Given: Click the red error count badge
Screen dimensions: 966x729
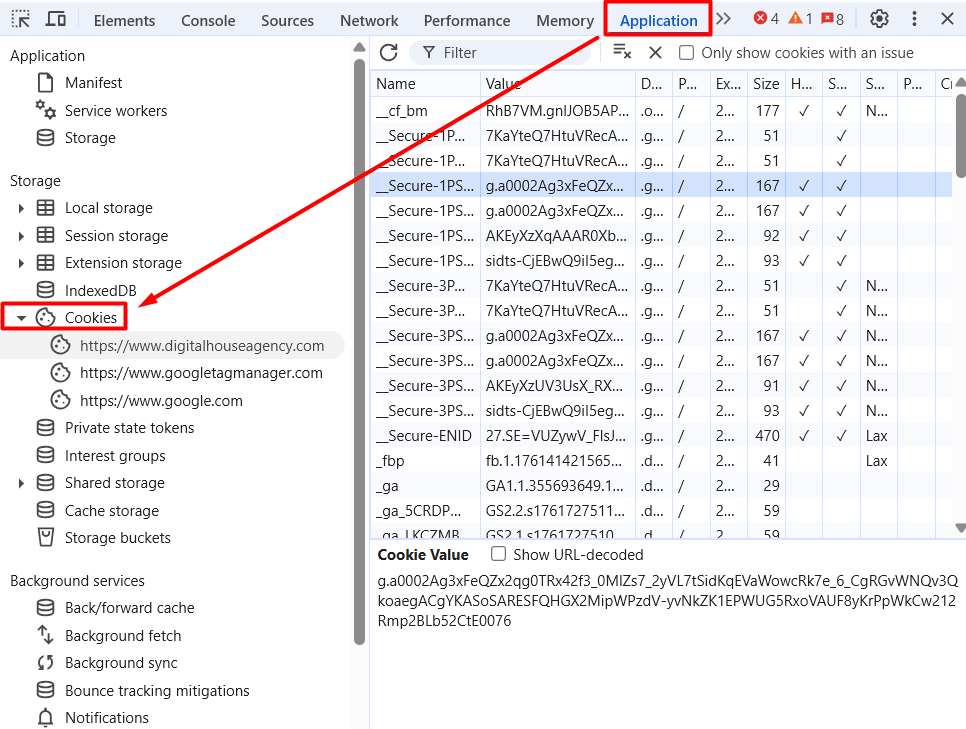Looking at the screenshot, I should (x=766, y=19).
